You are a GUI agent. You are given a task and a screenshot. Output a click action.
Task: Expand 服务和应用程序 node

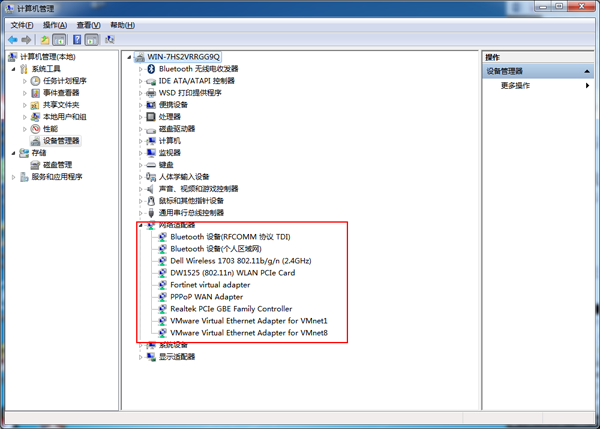pos(14,177)
